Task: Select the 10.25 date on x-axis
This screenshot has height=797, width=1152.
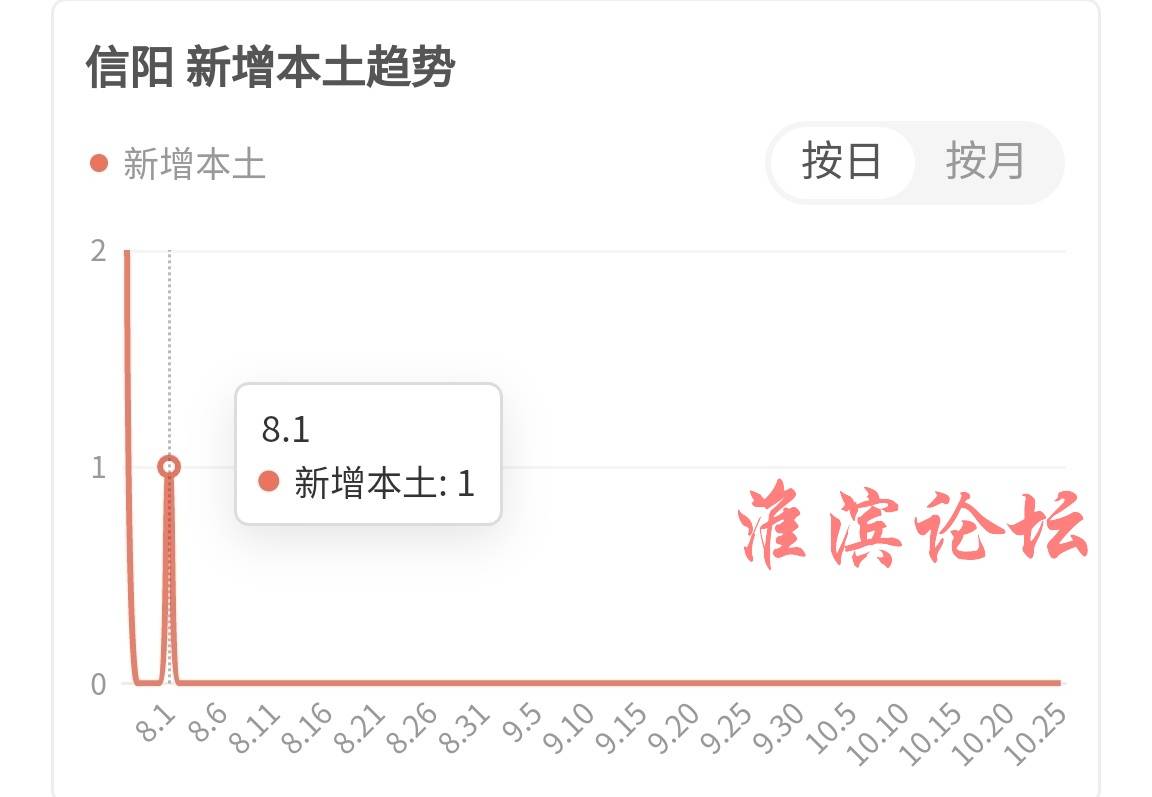Action: pyautogui.click(x=1035, y=733)
